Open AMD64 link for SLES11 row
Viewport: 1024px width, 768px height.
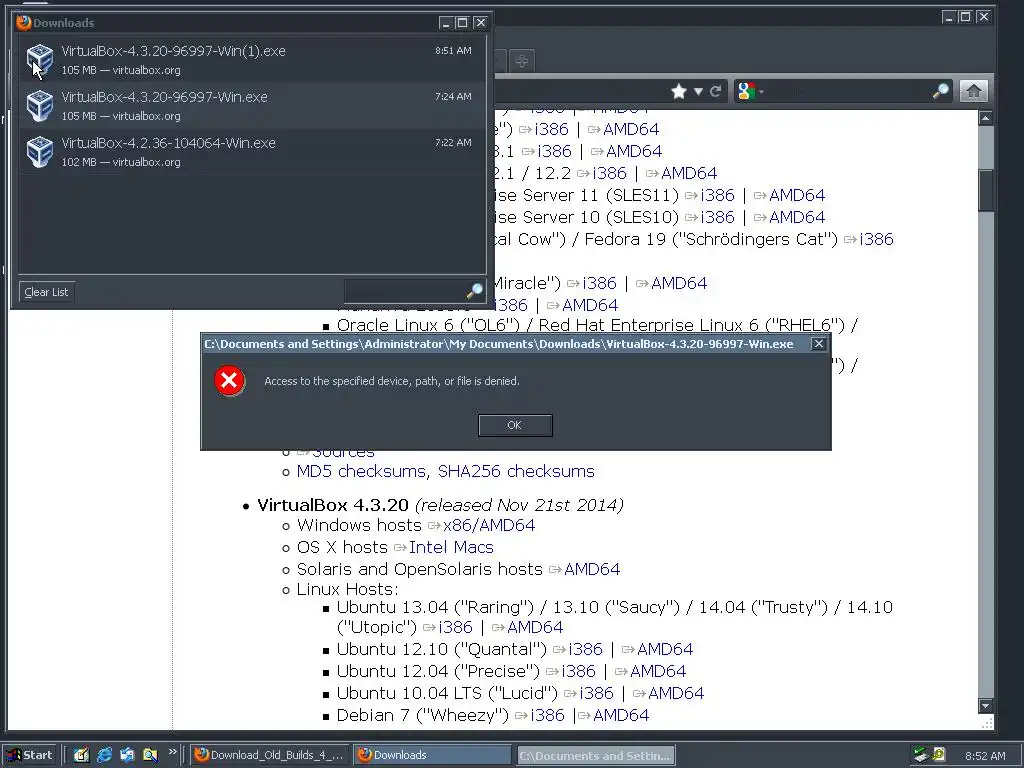(x=797, y=195)
